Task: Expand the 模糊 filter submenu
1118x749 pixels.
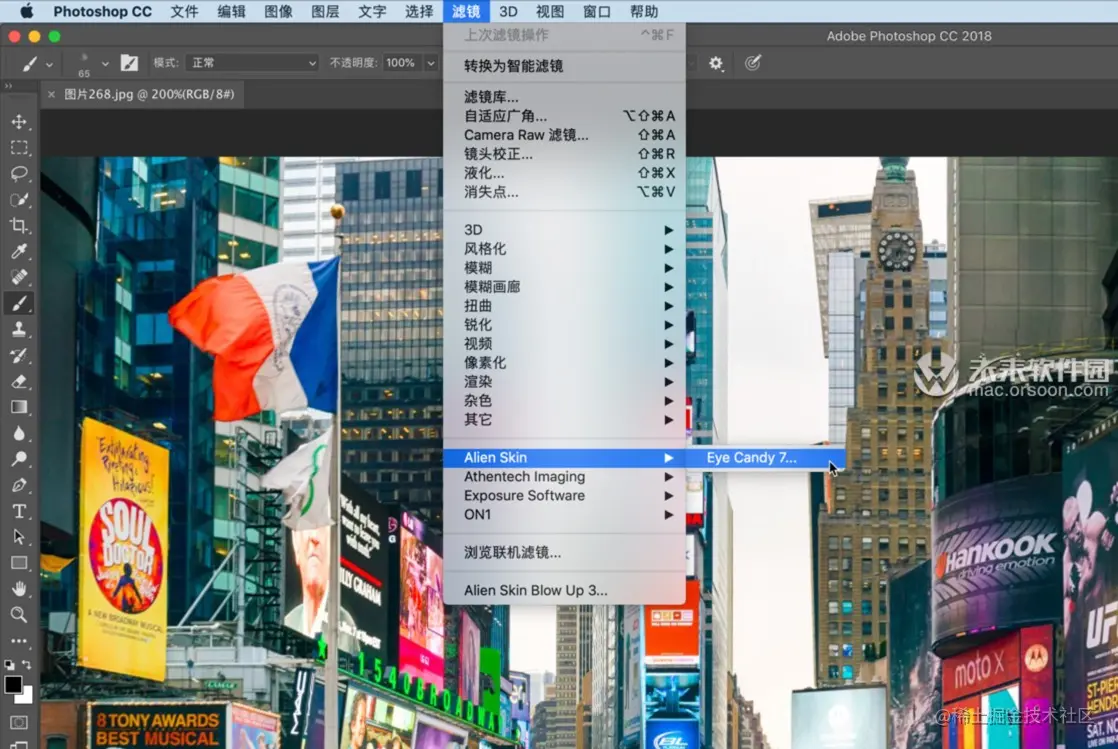Action: (564, 268)
